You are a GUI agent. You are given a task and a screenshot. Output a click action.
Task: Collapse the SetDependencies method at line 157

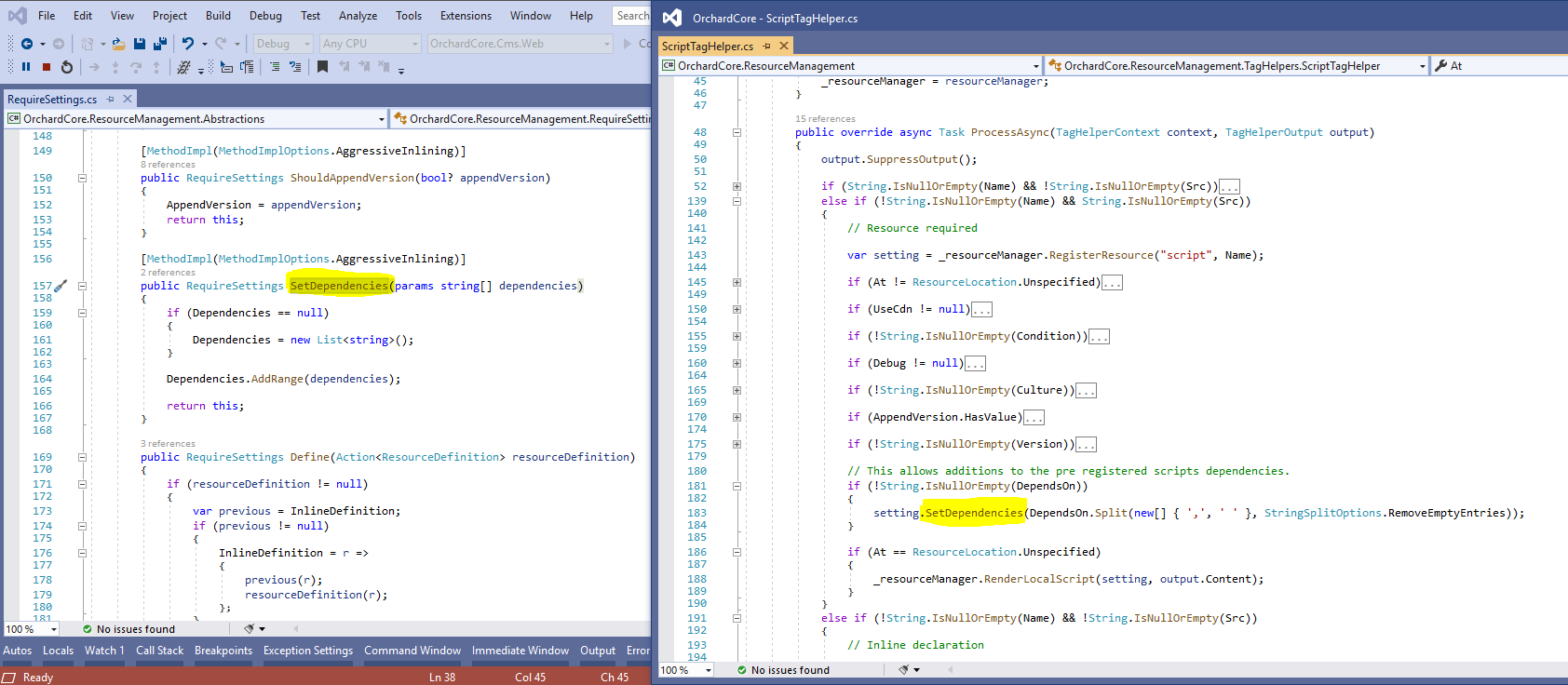(82, 287)
